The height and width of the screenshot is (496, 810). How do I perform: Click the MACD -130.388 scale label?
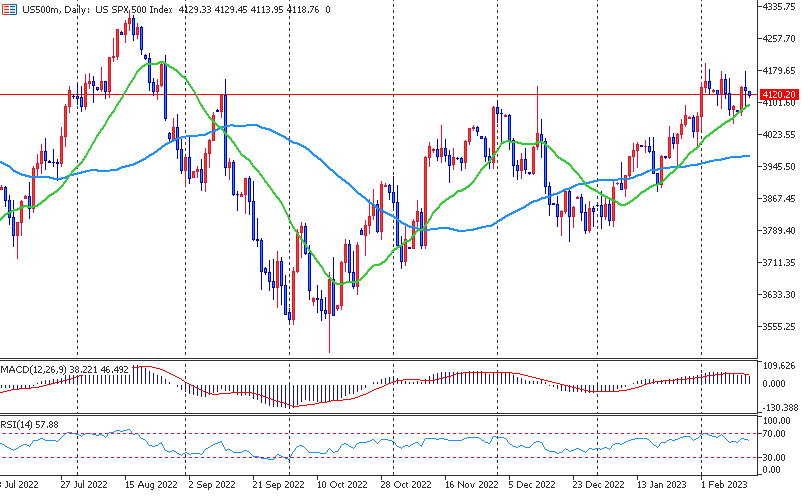coord(778,408)
